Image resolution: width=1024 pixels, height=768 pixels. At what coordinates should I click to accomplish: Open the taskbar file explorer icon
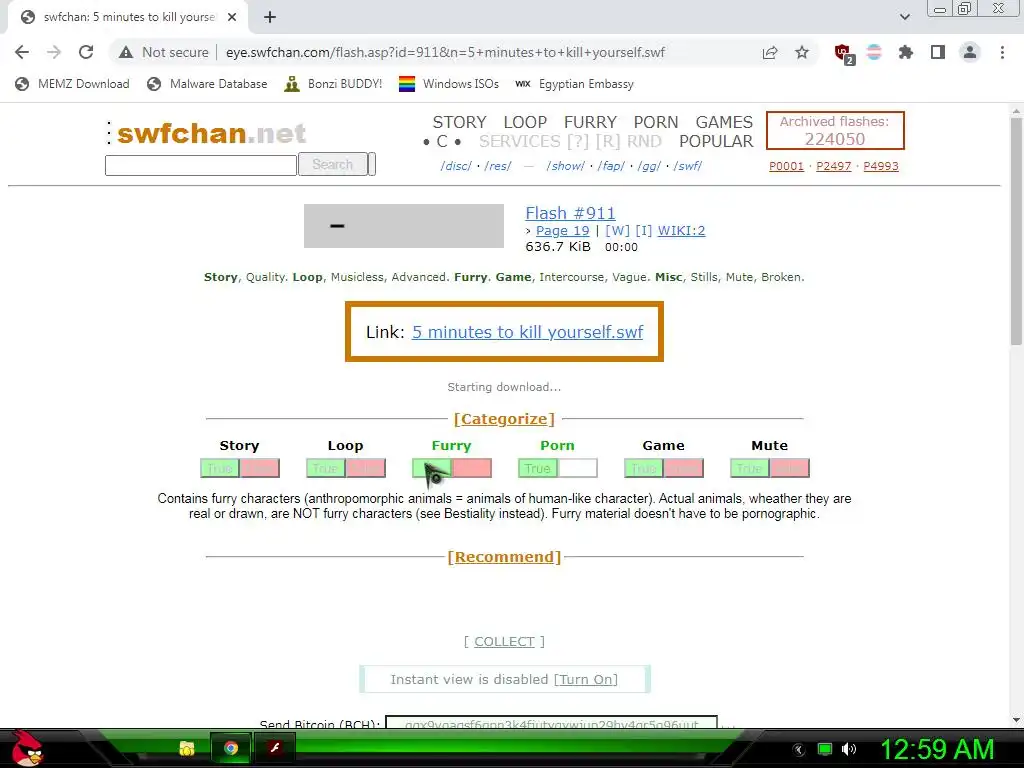tap(187, 748)
